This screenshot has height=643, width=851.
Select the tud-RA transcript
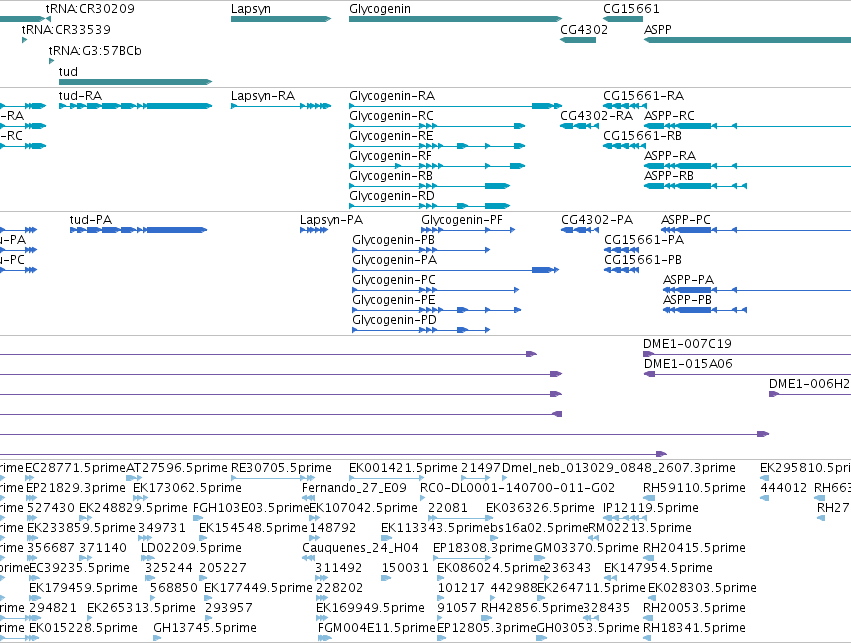pos(135,106)
